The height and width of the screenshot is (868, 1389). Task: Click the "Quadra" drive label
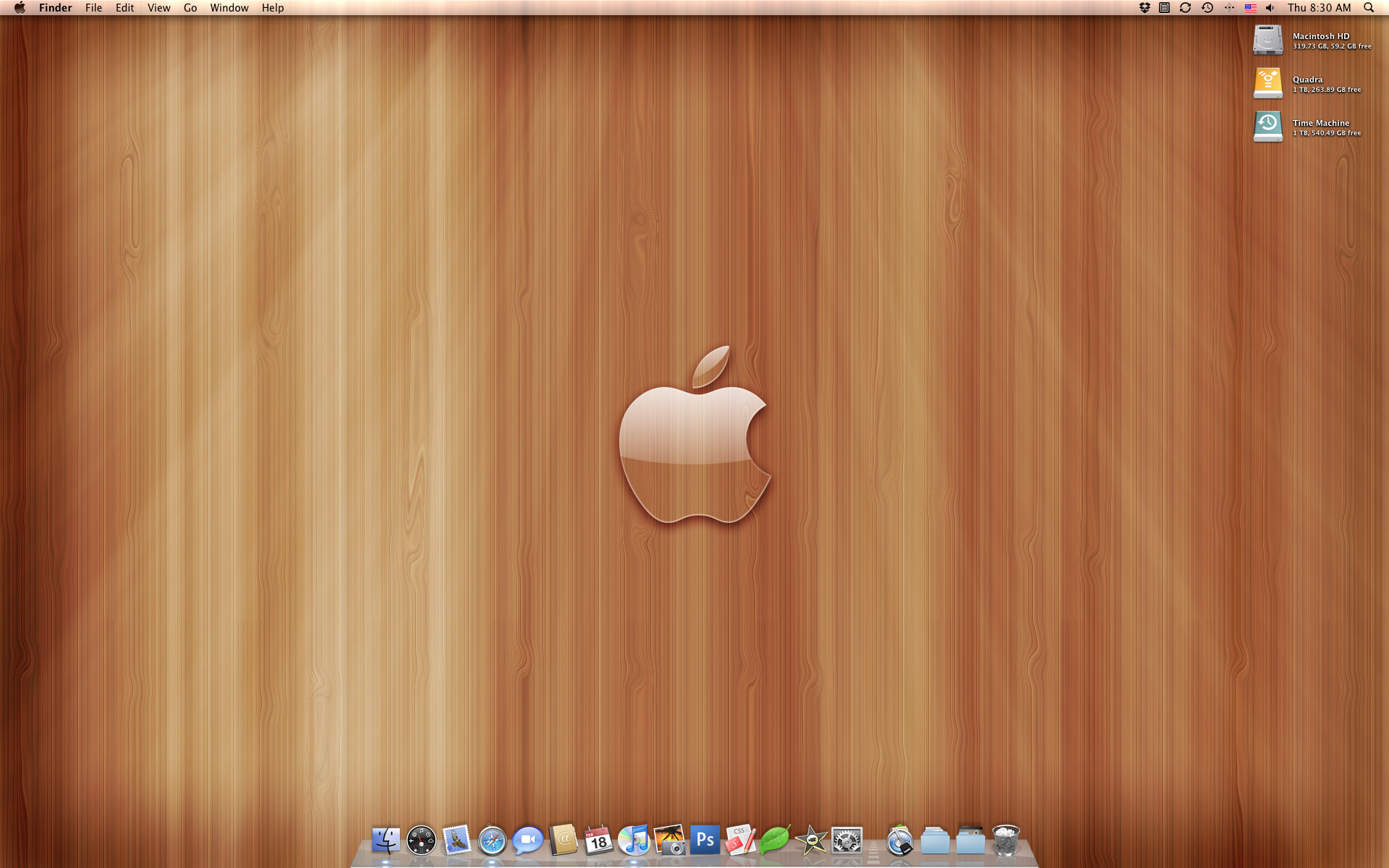point(1307,80)
